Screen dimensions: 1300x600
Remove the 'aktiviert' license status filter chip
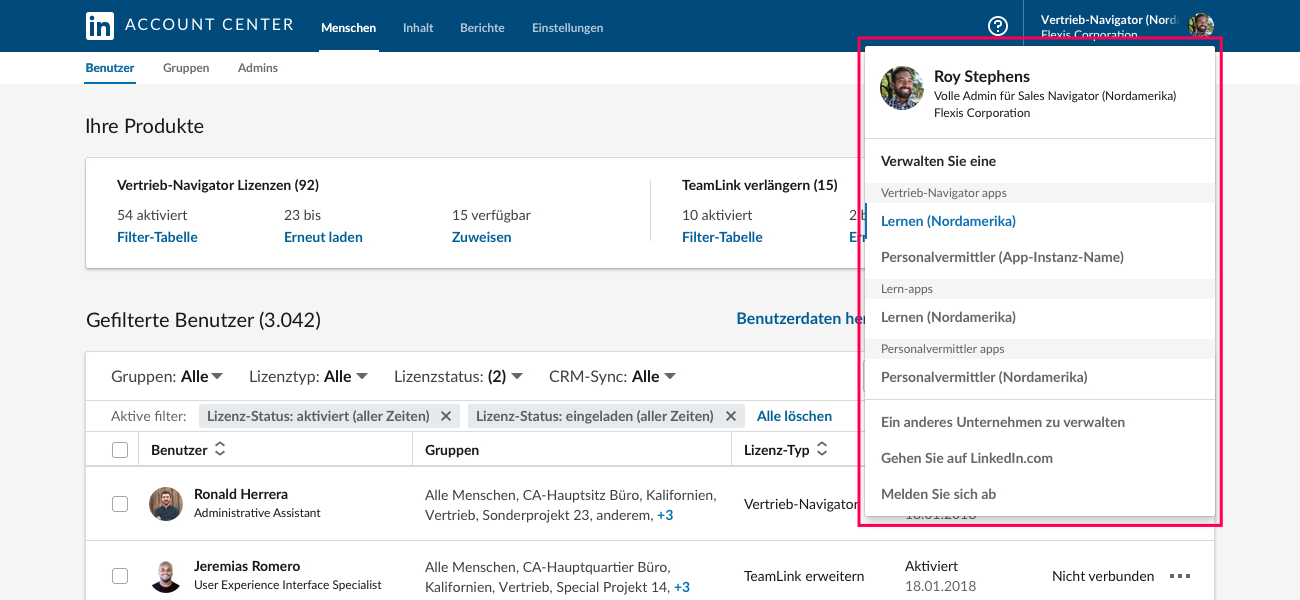point(446,416)
